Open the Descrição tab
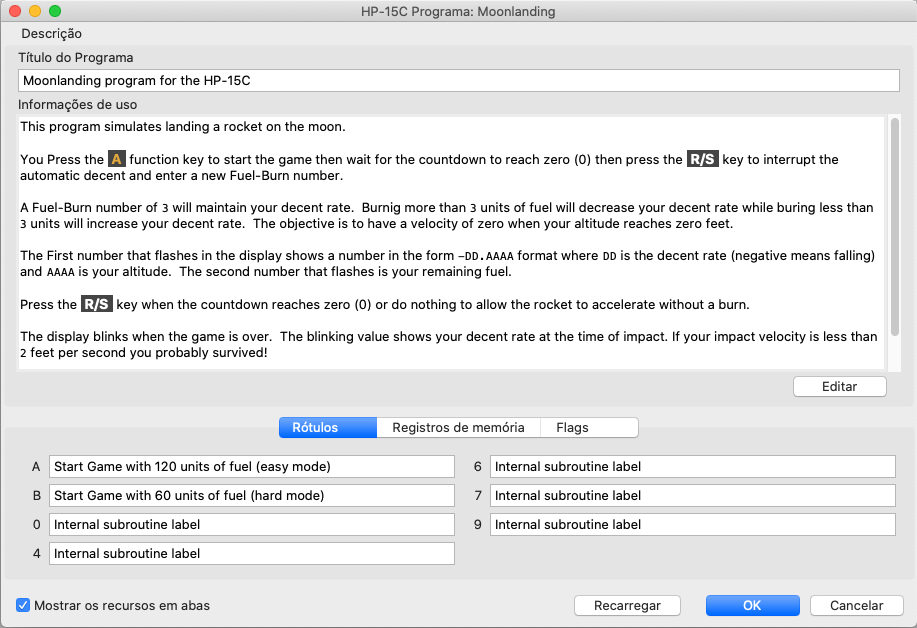This screenshot has width=917, height=628. click(52, 34)
